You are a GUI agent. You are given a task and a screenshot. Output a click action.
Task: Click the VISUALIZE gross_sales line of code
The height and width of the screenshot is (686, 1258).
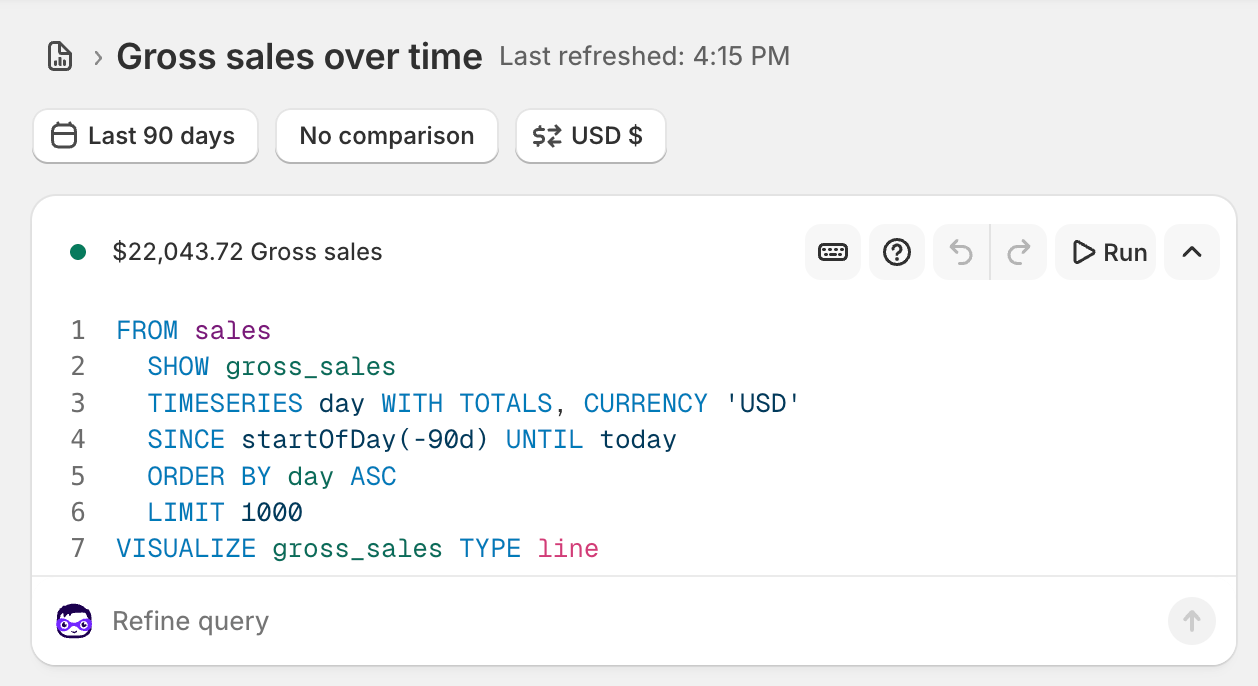point(357,548)
